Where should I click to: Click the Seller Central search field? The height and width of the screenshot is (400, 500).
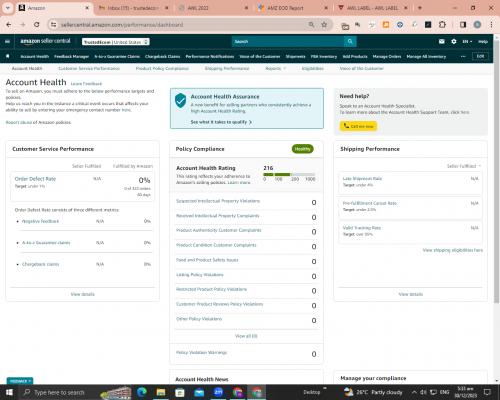[x=288, y=41]
